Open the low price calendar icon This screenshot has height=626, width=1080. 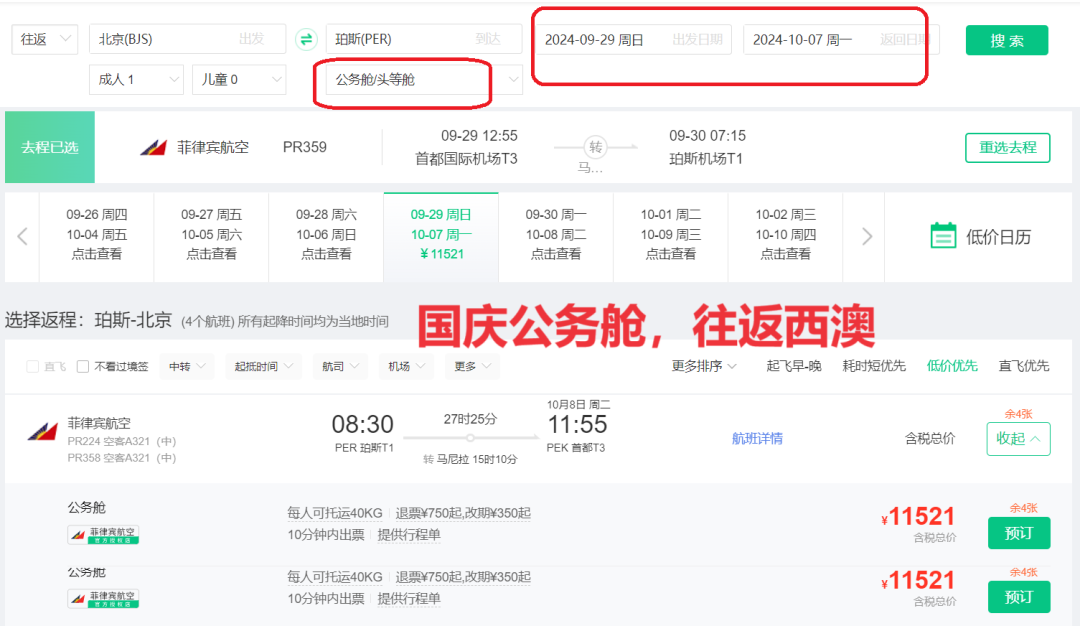click(x=943, y=236)
